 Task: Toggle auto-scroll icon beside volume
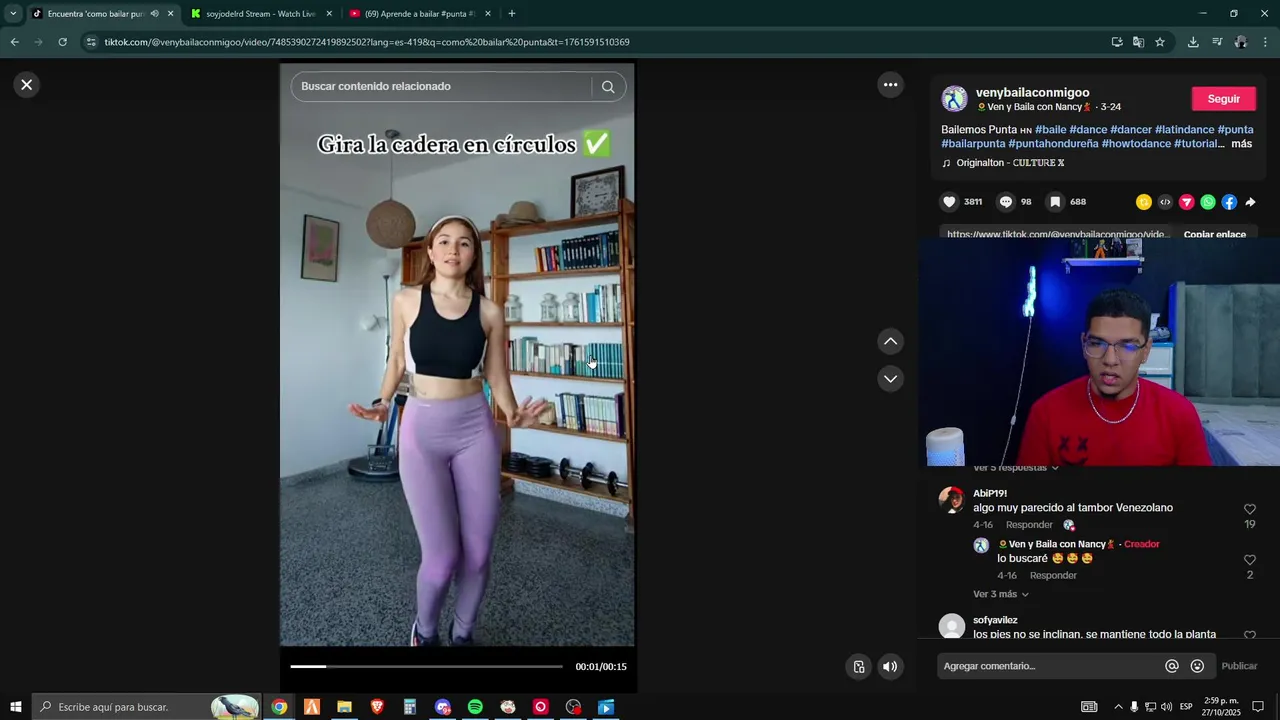pyautogui.click(x=859, y=667)
